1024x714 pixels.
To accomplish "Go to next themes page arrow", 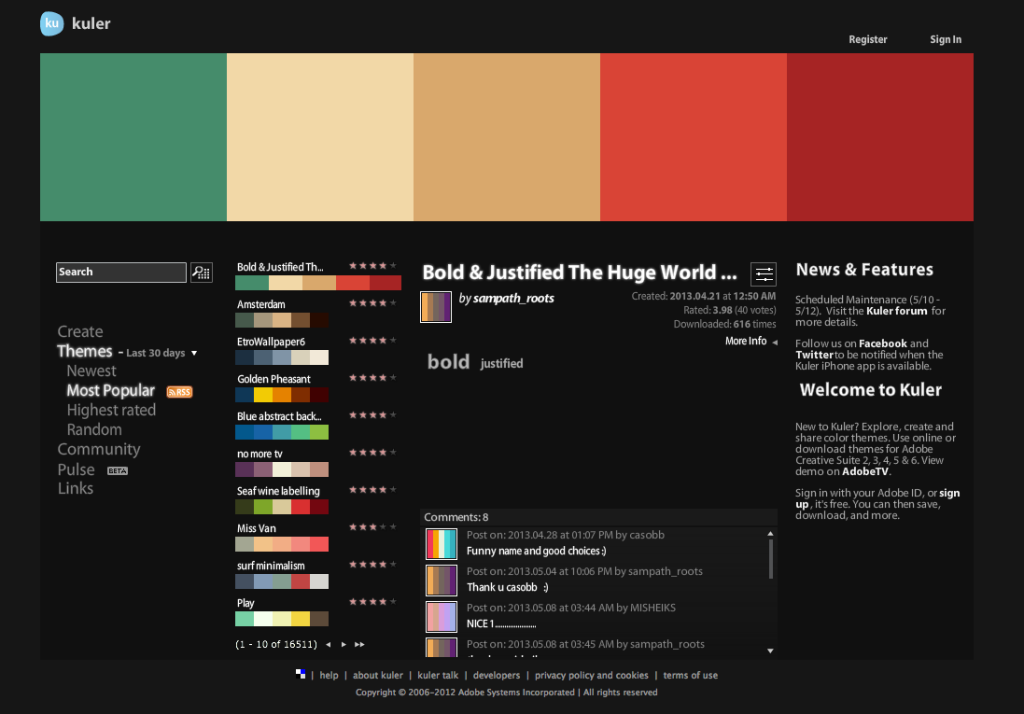I will tap(344, 645).
